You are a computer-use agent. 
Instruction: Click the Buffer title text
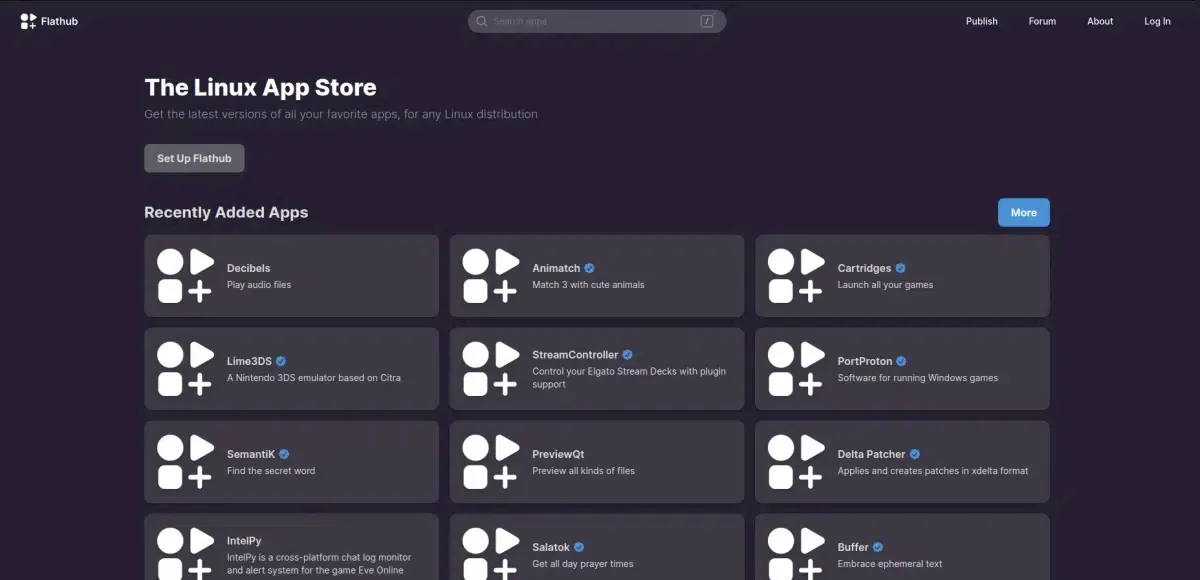click(853, 547)
